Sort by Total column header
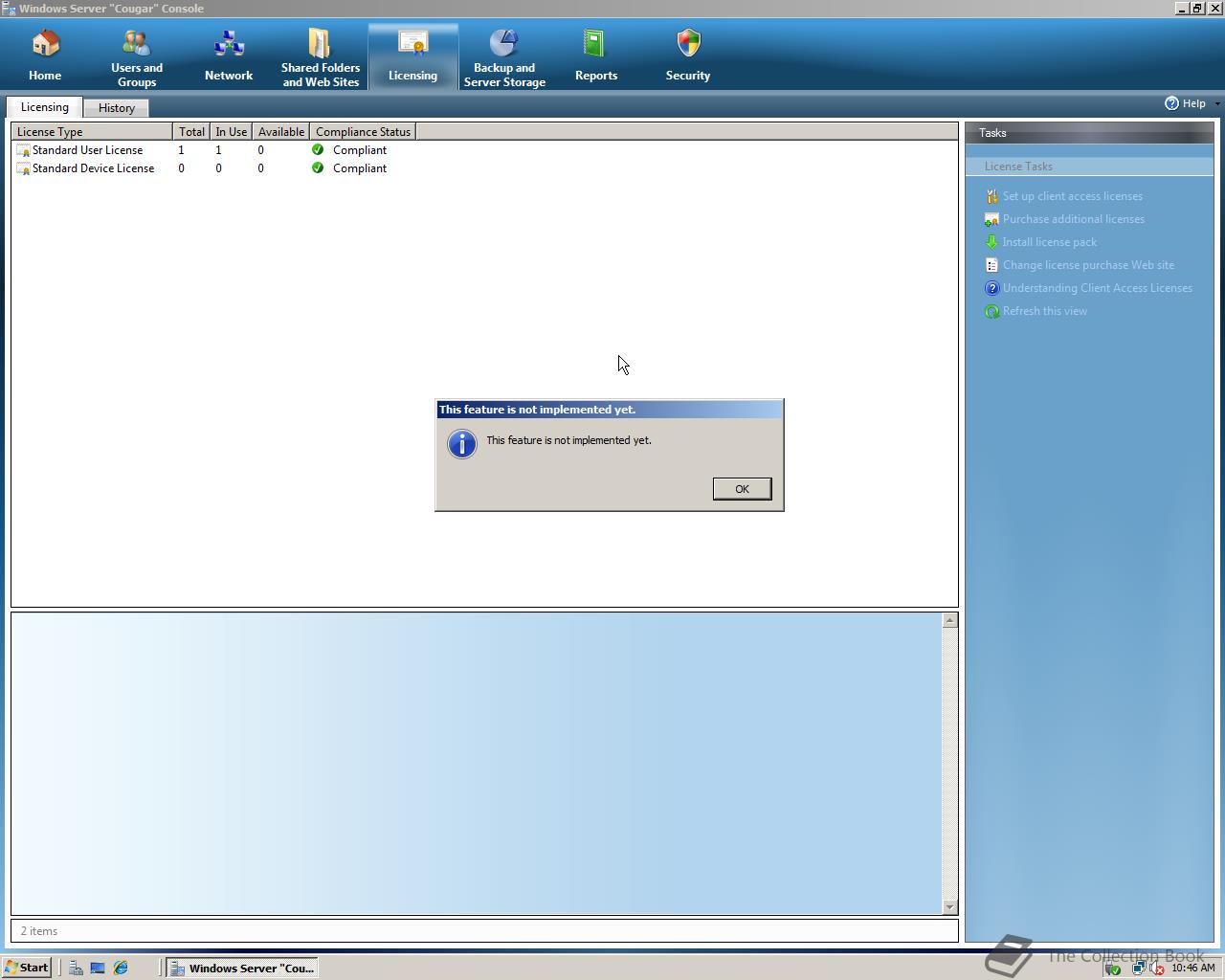The image size is (1225, 980). (191, 132)
